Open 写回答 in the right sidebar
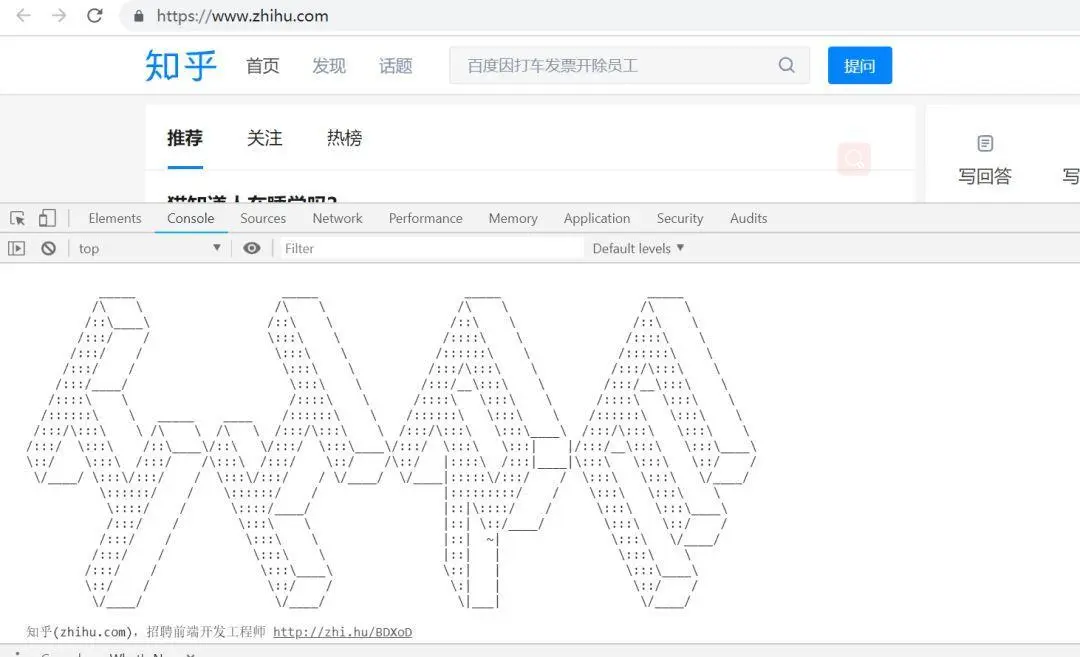 985,162
